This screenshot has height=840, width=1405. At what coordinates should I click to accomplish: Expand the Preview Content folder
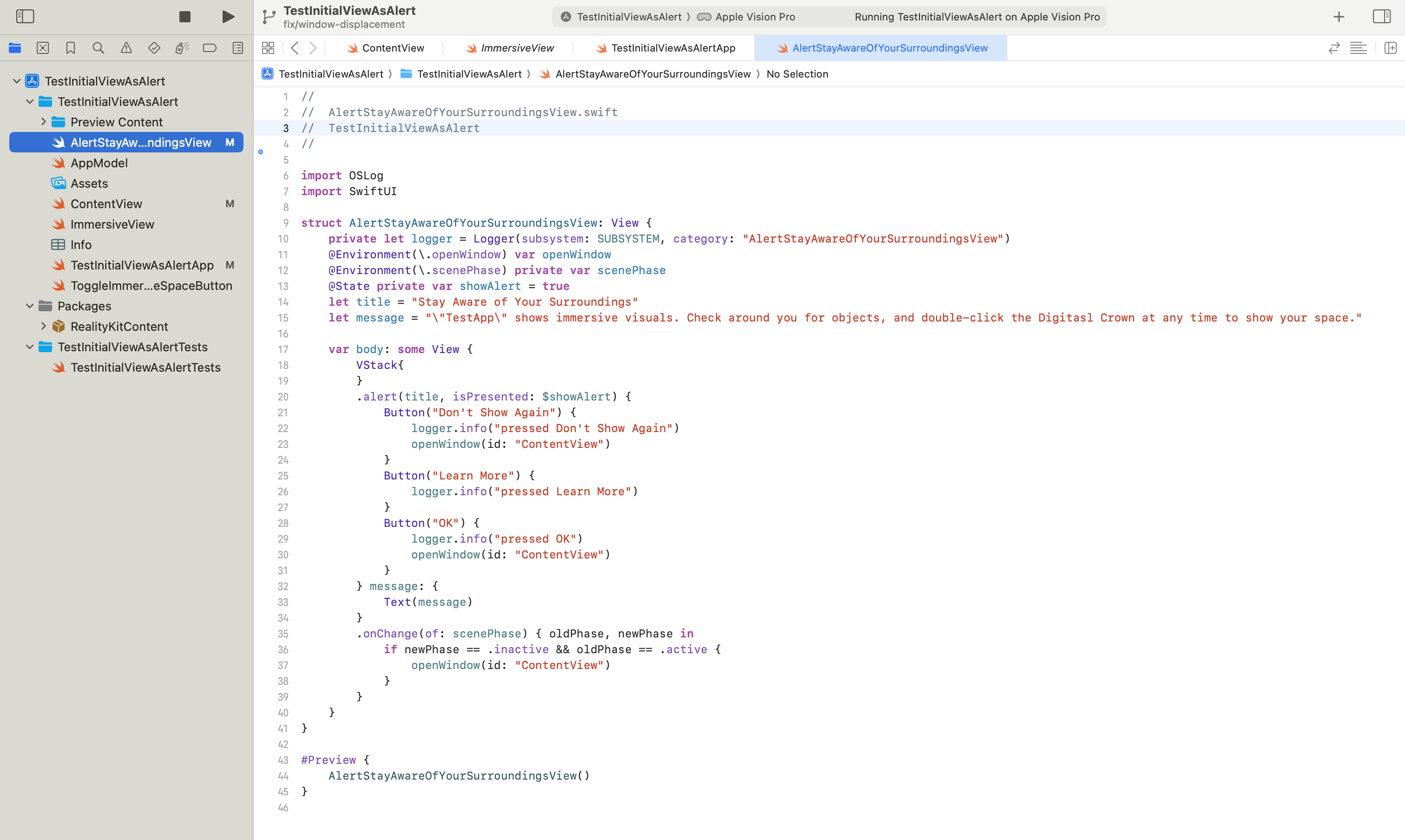point(44,122)
